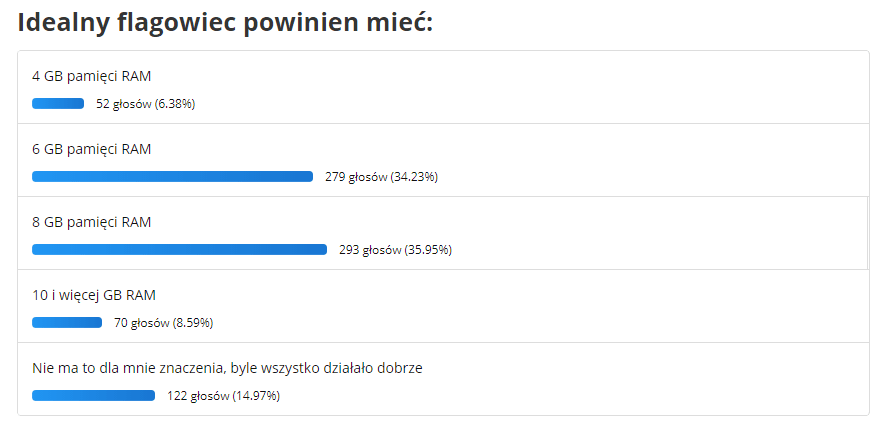Select the 'Nie ma to dla mnie znaczenia' answer
The image size is (882, 432).
[x=227, y=368]
